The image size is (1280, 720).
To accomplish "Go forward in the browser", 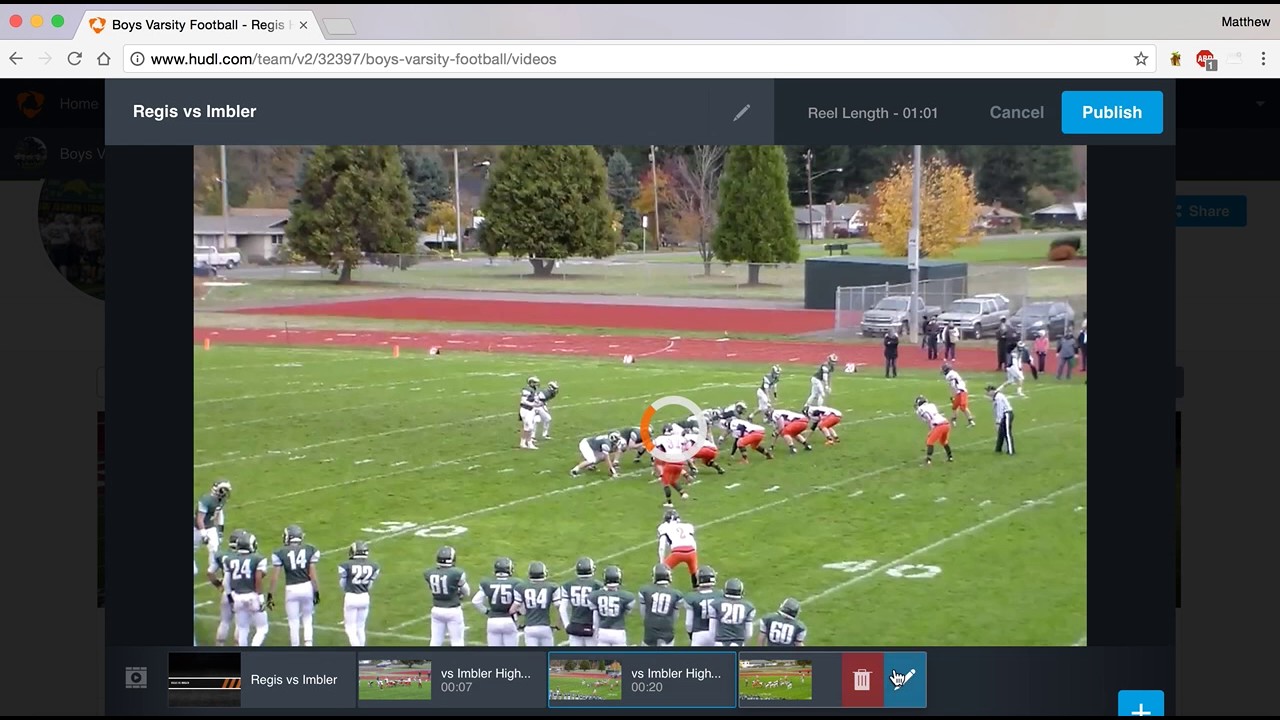I will [x=45, y=59].
